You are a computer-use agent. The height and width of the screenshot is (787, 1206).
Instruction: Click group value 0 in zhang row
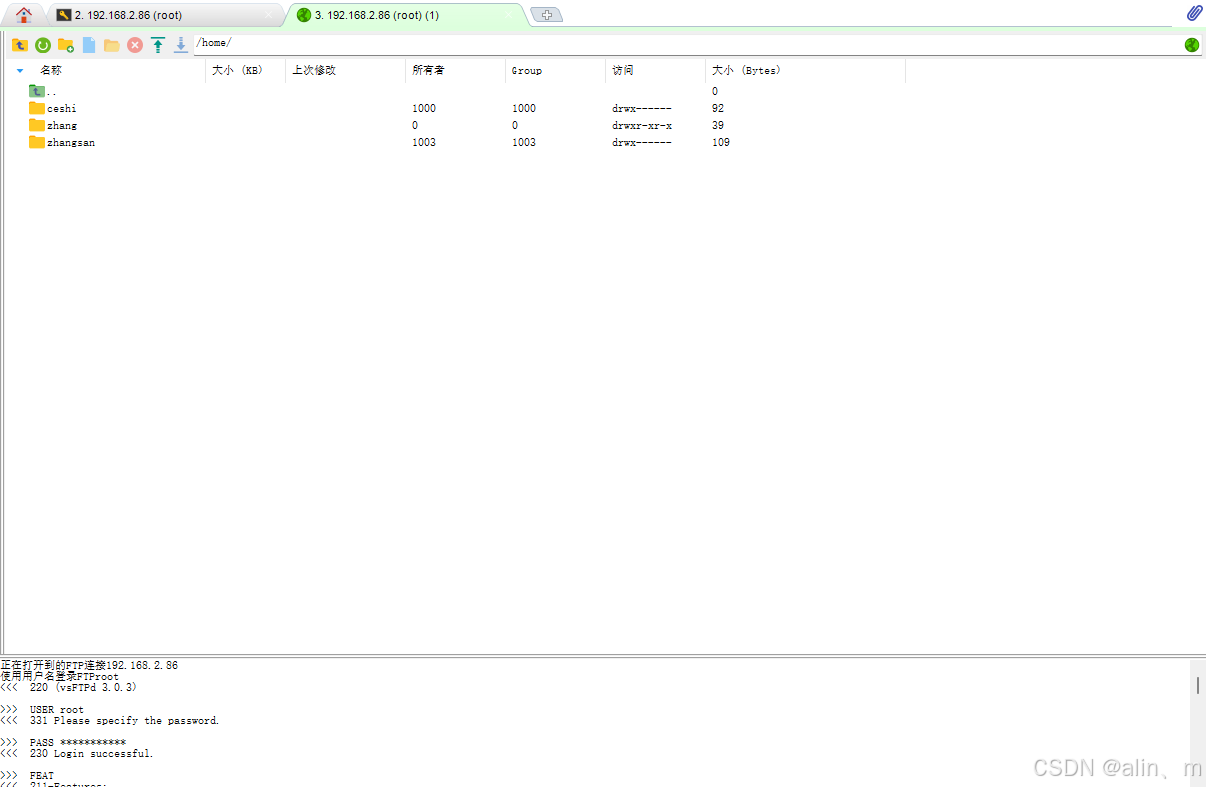pyautogui.click(x=515, y=125)
